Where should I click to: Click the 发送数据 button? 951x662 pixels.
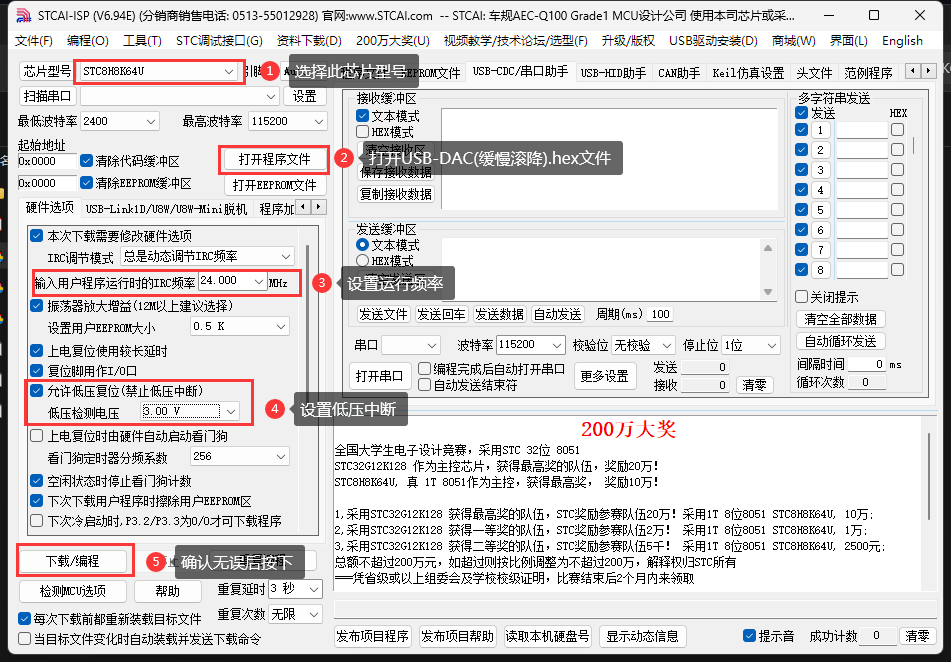pos(500,314)
